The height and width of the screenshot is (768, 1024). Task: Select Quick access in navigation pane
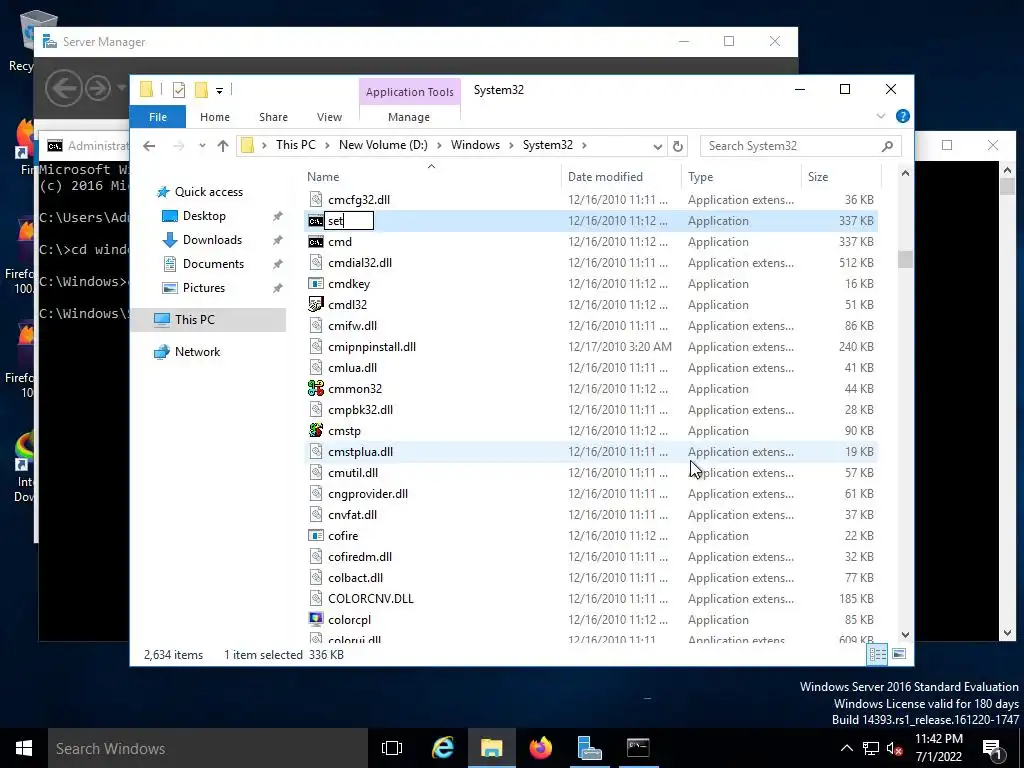pos(208,192)
